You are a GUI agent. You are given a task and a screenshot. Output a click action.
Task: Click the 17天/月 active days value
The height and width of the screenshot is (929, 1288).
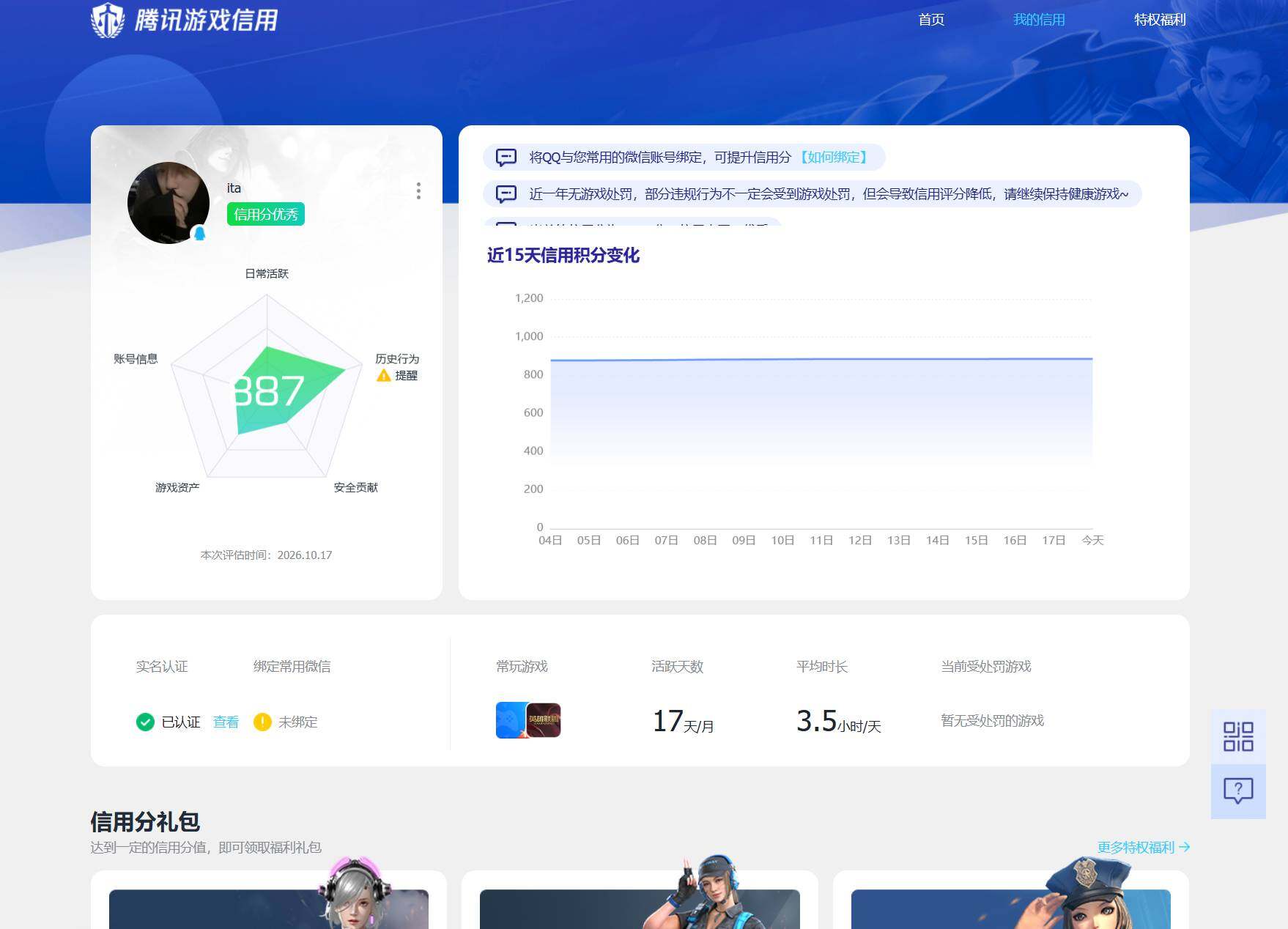(683, 721)
